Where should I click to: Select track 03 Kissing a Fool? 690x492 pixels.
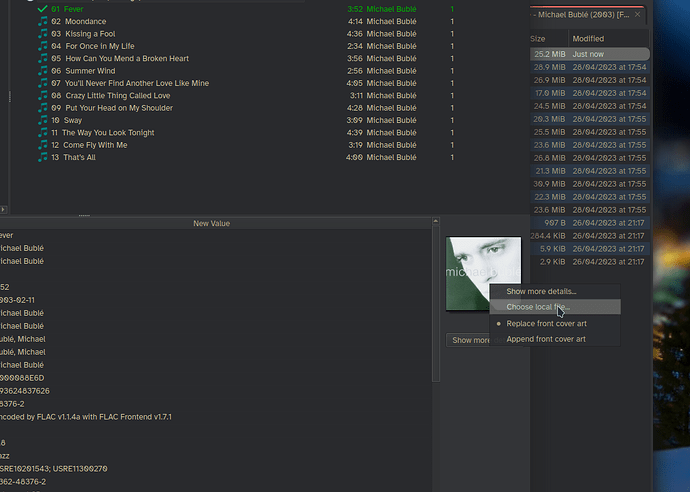click(x=246, y=33)
